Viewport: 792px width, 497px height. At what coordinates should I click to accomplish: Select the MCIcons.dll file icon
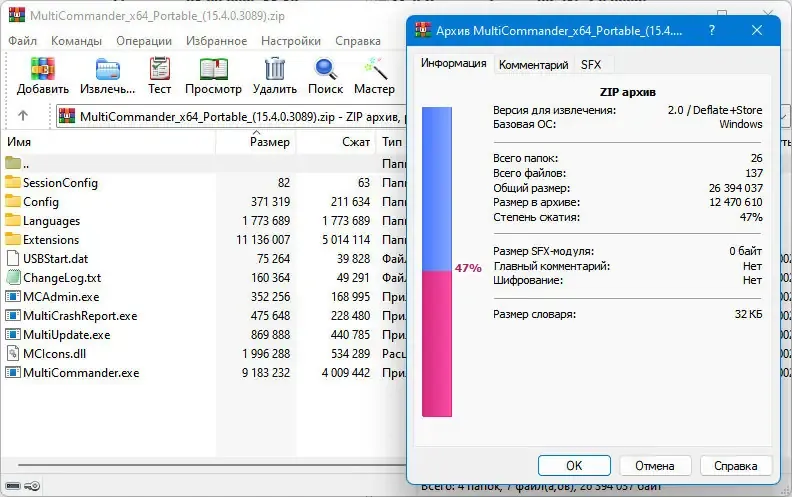click(13, 353)
